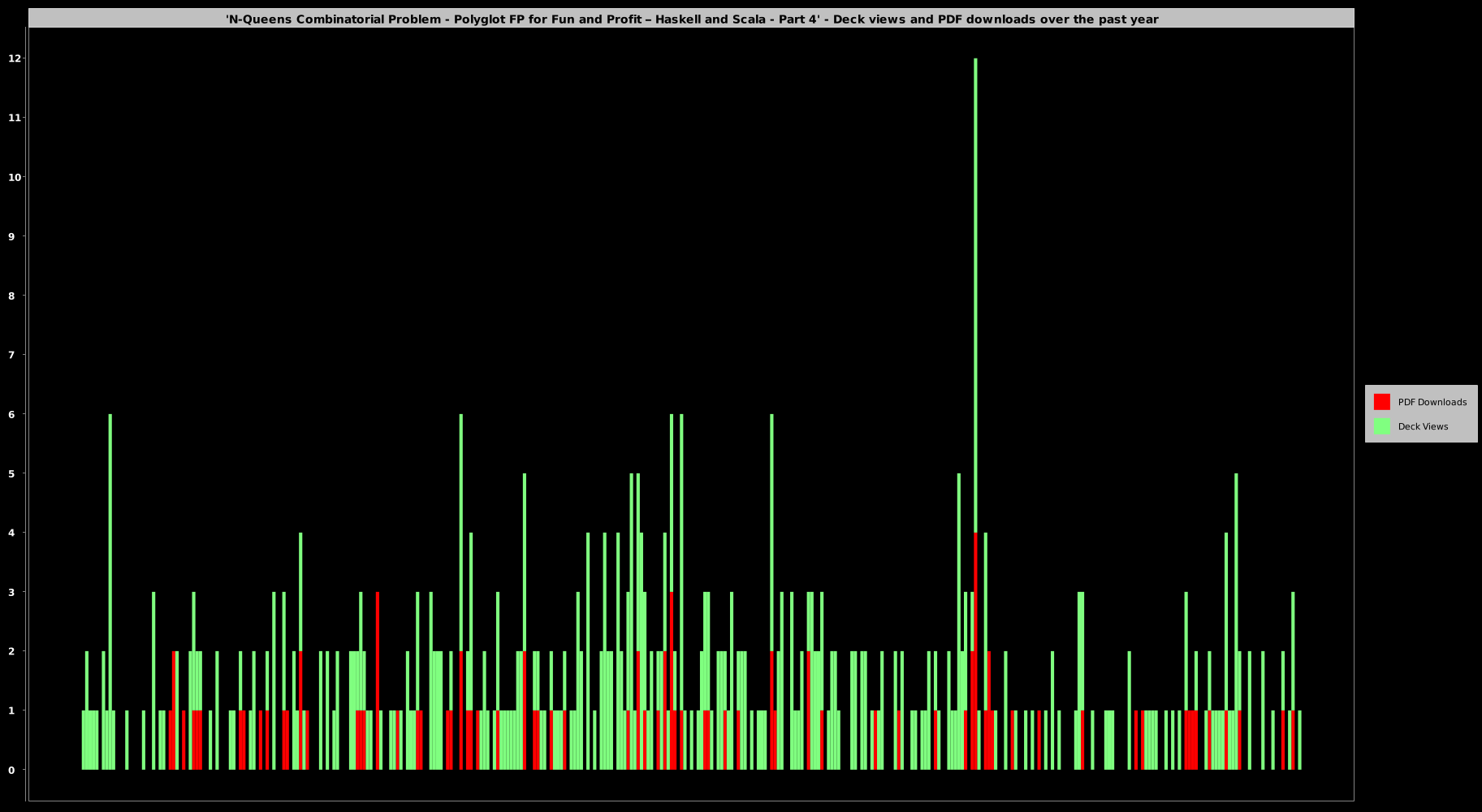Click y-axis label 4
The width and height of the screenshot is (1482, 812).
click(11, 533)
